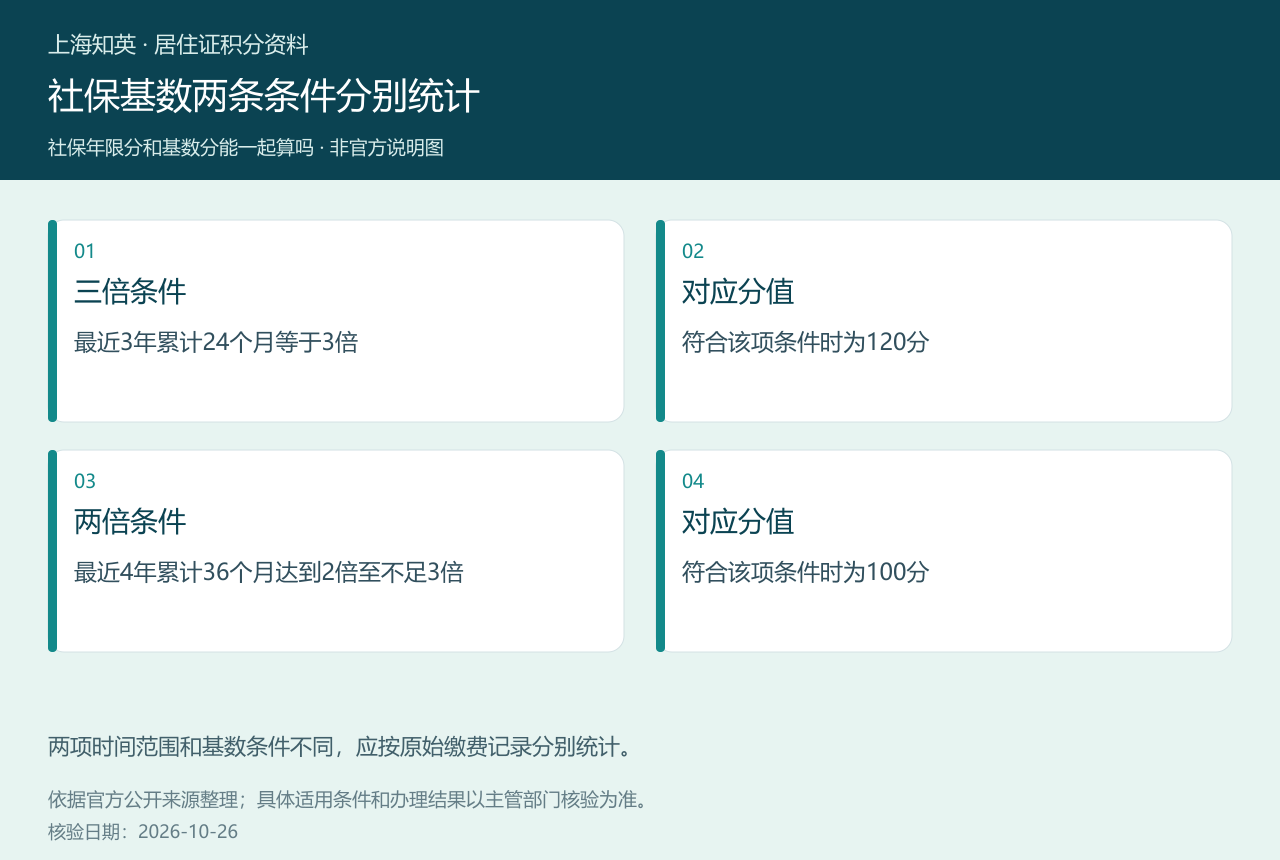Screen dimensions: 1280x860
Task: Select the title "社保基数两条条件分别统计"
Action: coord(264,97)
